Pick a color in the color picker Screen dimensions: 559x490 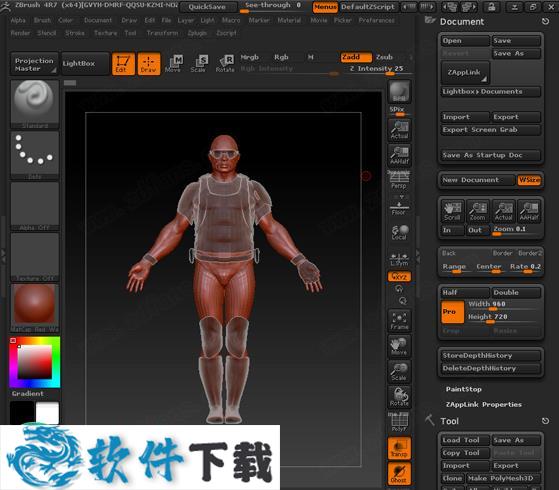pyautogui.click(x=35, y=362)
